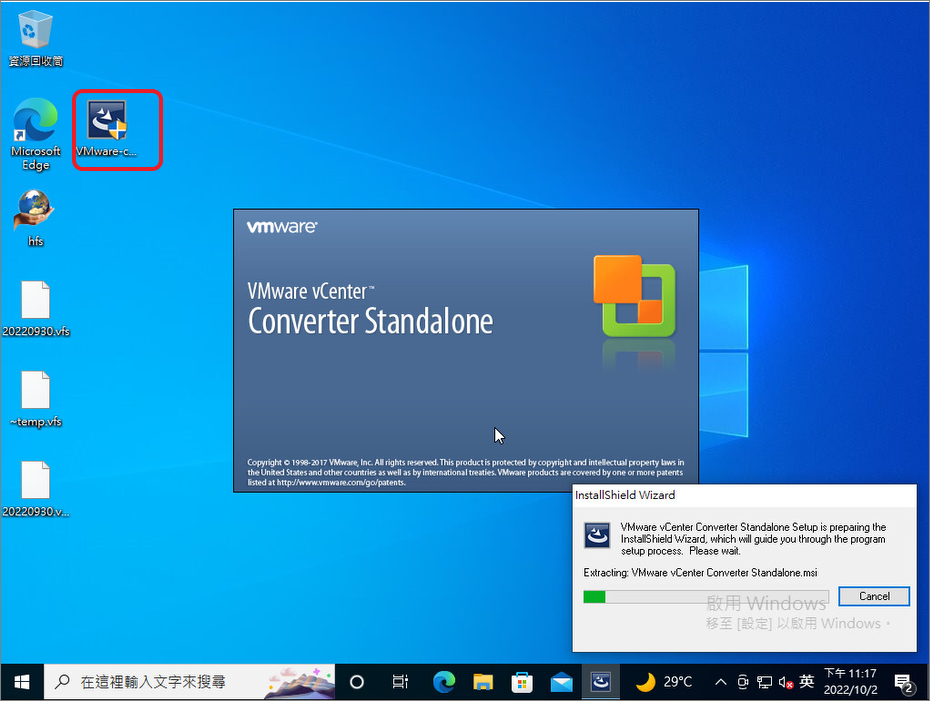Viewport: 930px width, 701px height.
Task: Click the search highlights illustration in taskbar
Action: 300,682
